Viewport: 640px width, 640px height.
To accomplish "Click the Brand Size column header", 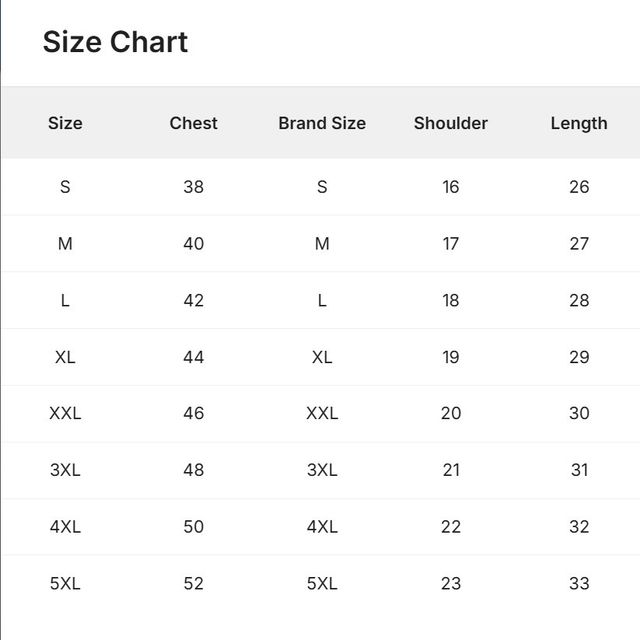I will tap(322, 123).
